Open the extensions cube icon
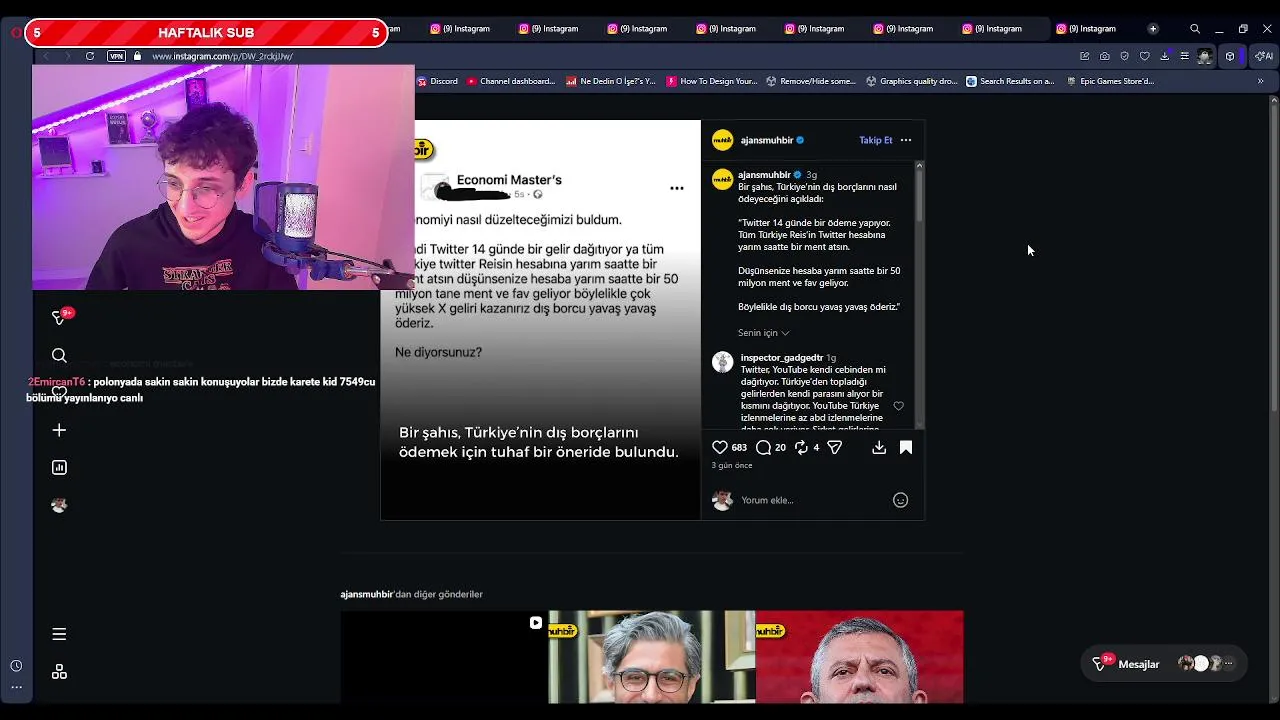The width and height of the screenshot is (1280, 720). click(x=1230, y=56)
